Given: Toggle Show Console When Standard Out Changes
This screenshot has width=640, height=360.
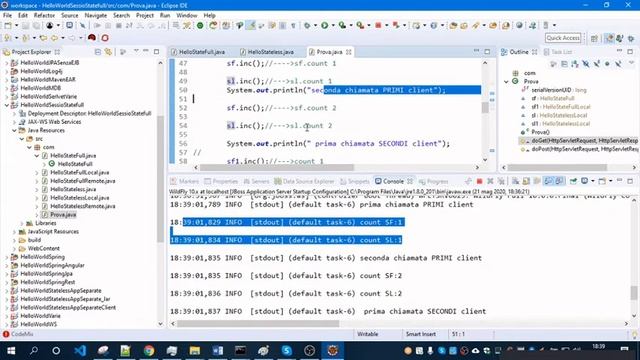Looking at the screenshot, I should tap(549, 181).
